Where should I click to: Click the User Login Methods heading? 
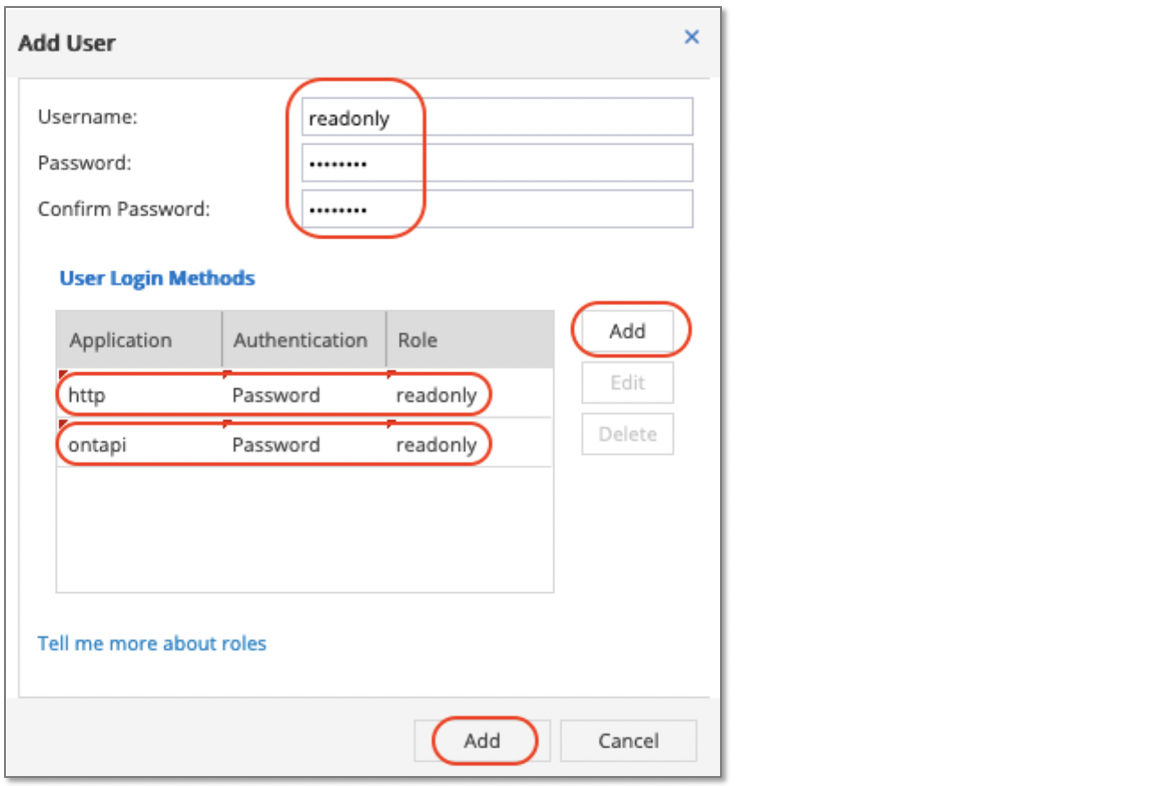(156, 278)
